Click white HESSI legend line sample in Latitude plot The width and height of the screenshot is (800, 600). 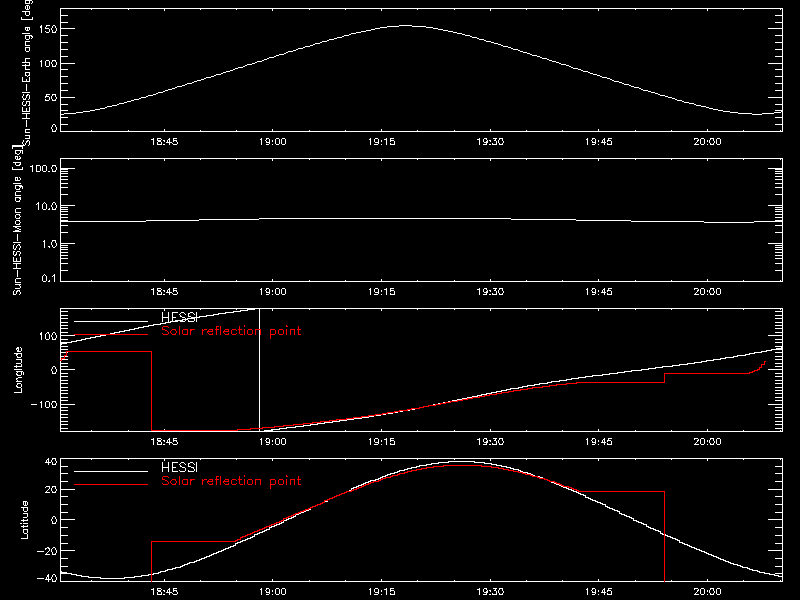pyautogui.click(x=111, y=471)
